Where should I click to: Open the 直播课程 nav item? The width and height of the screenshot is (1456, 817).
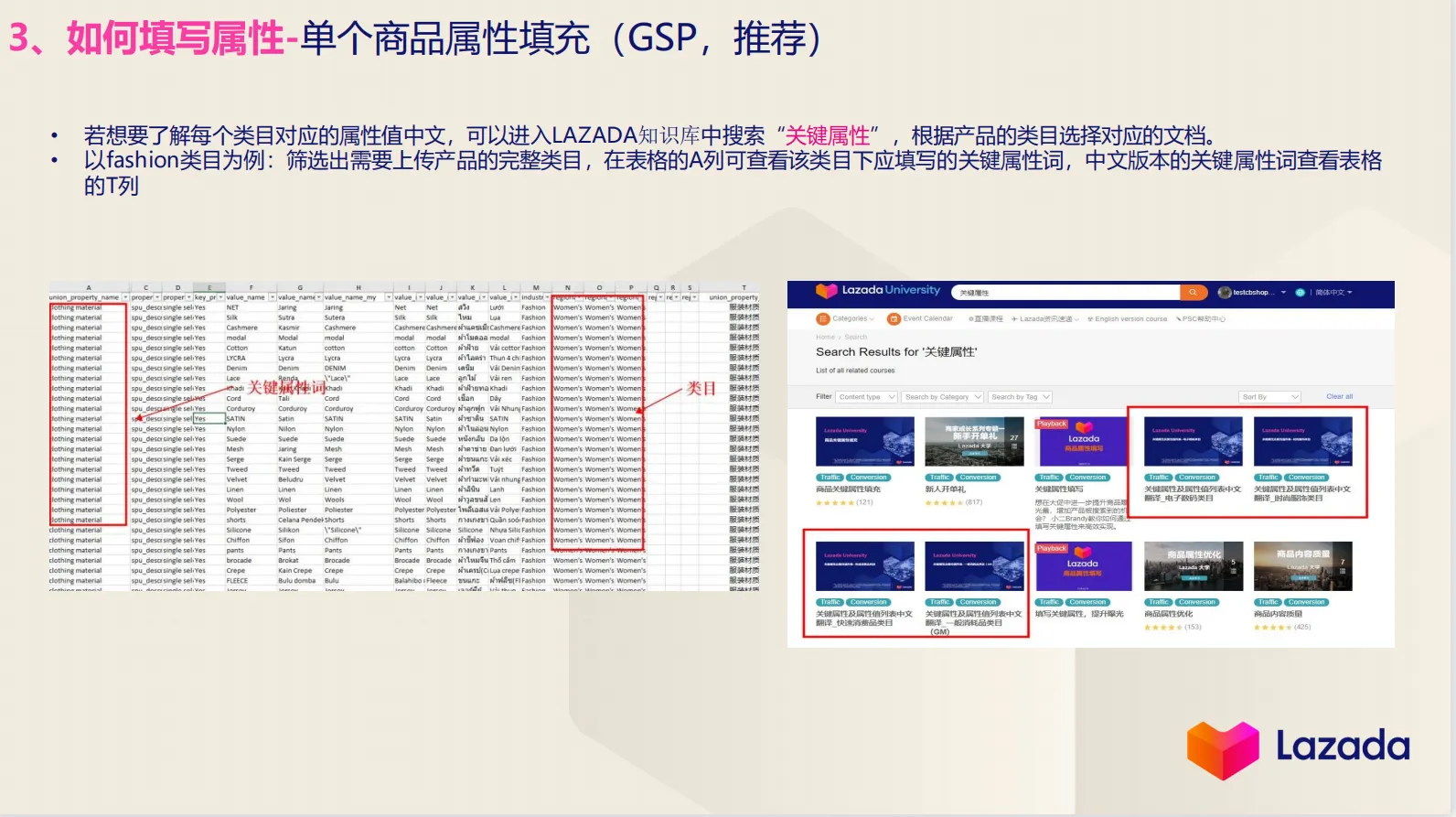(985, 319)
